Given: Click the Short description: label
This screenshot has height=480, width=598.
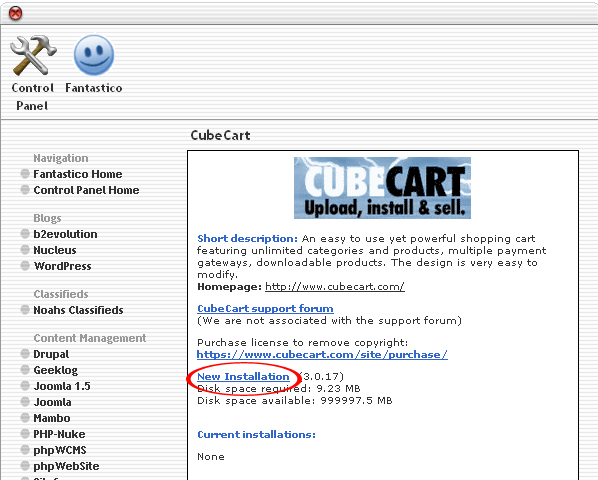Looking at the screenshot, I should [248, 239].
